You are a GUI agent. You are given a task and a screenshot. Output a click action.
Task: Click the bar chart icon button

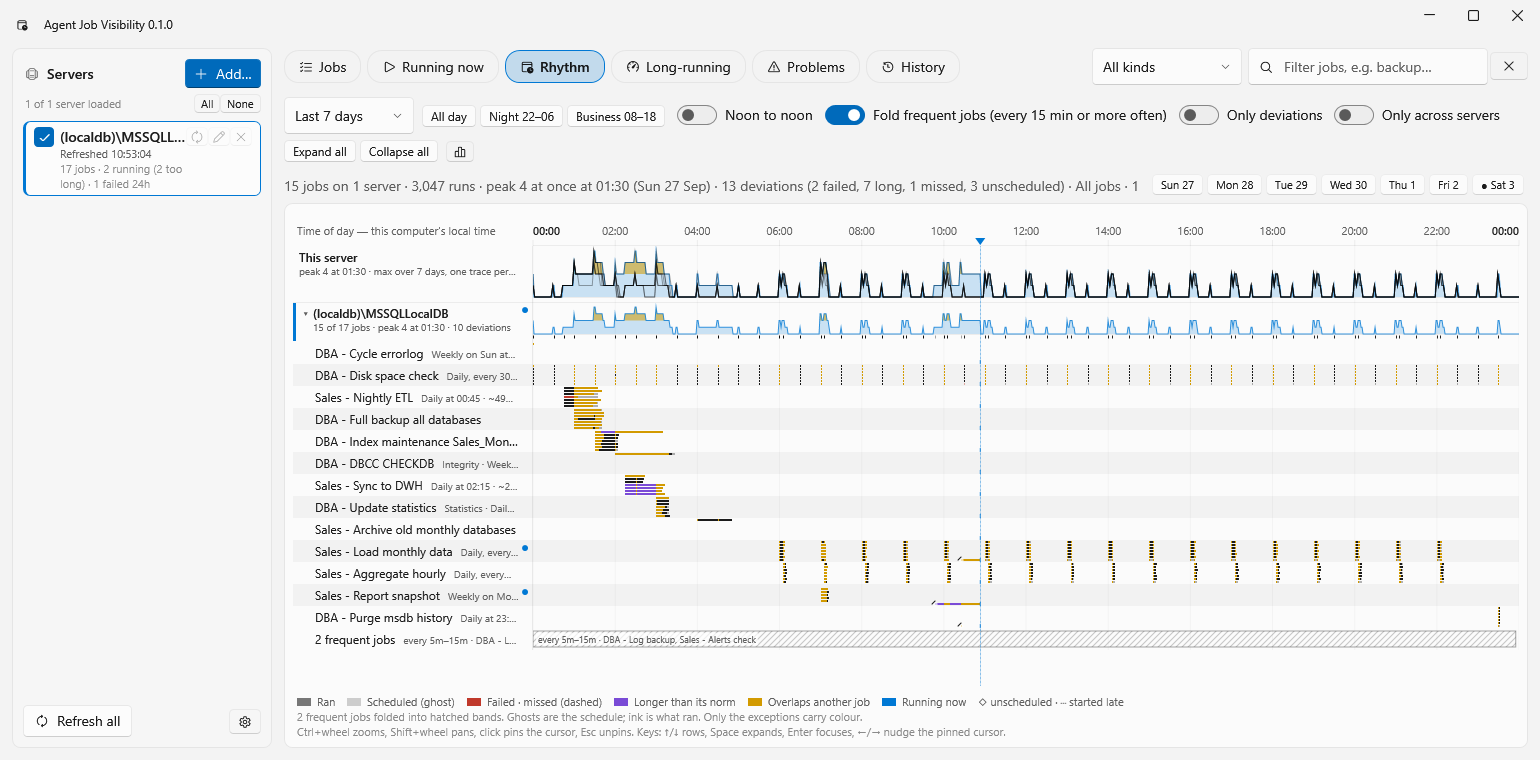click(460, 152)
